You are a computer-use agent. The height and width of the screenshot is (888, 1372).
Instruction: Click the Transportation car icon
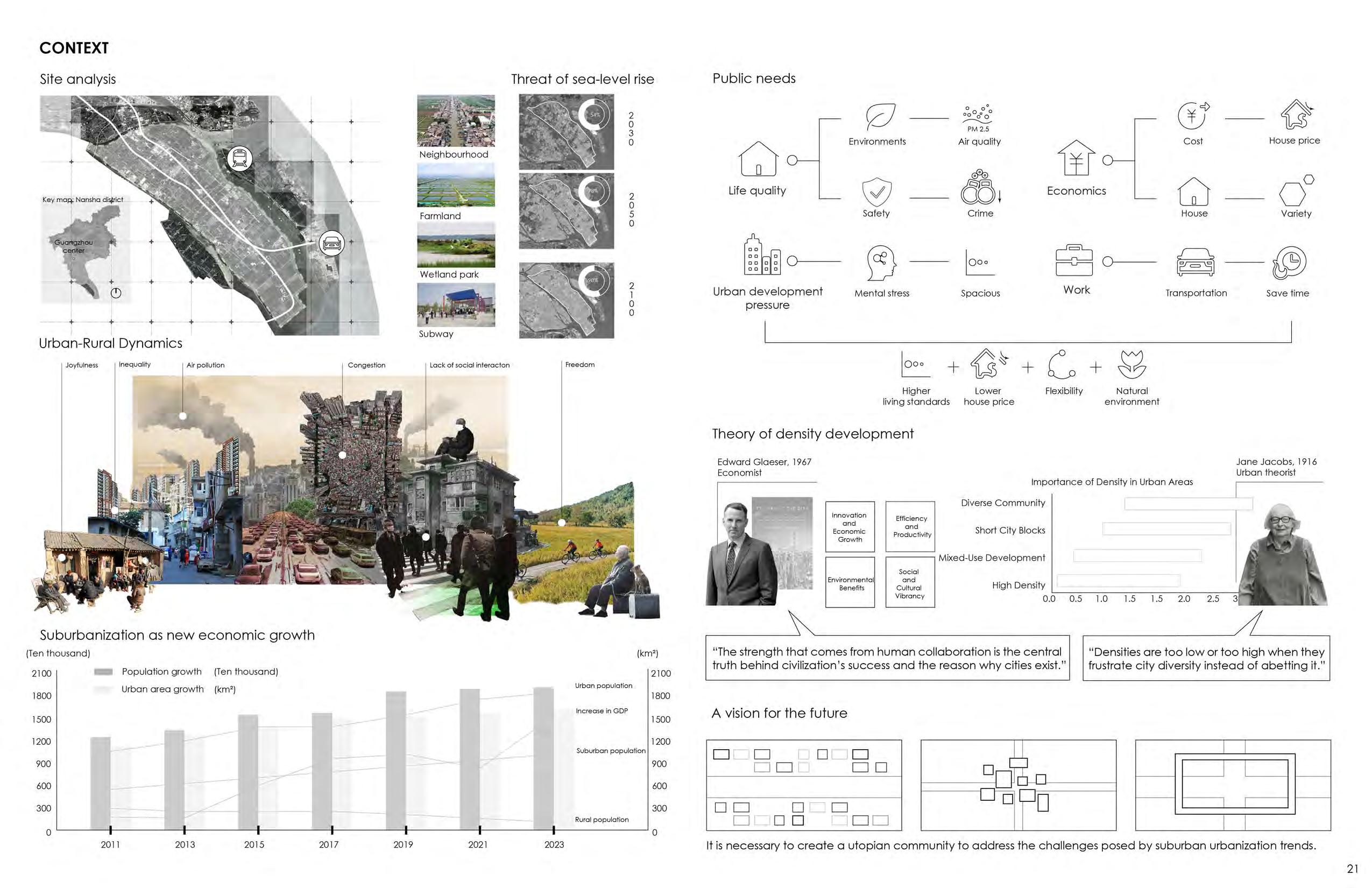tap(1195, 262)
